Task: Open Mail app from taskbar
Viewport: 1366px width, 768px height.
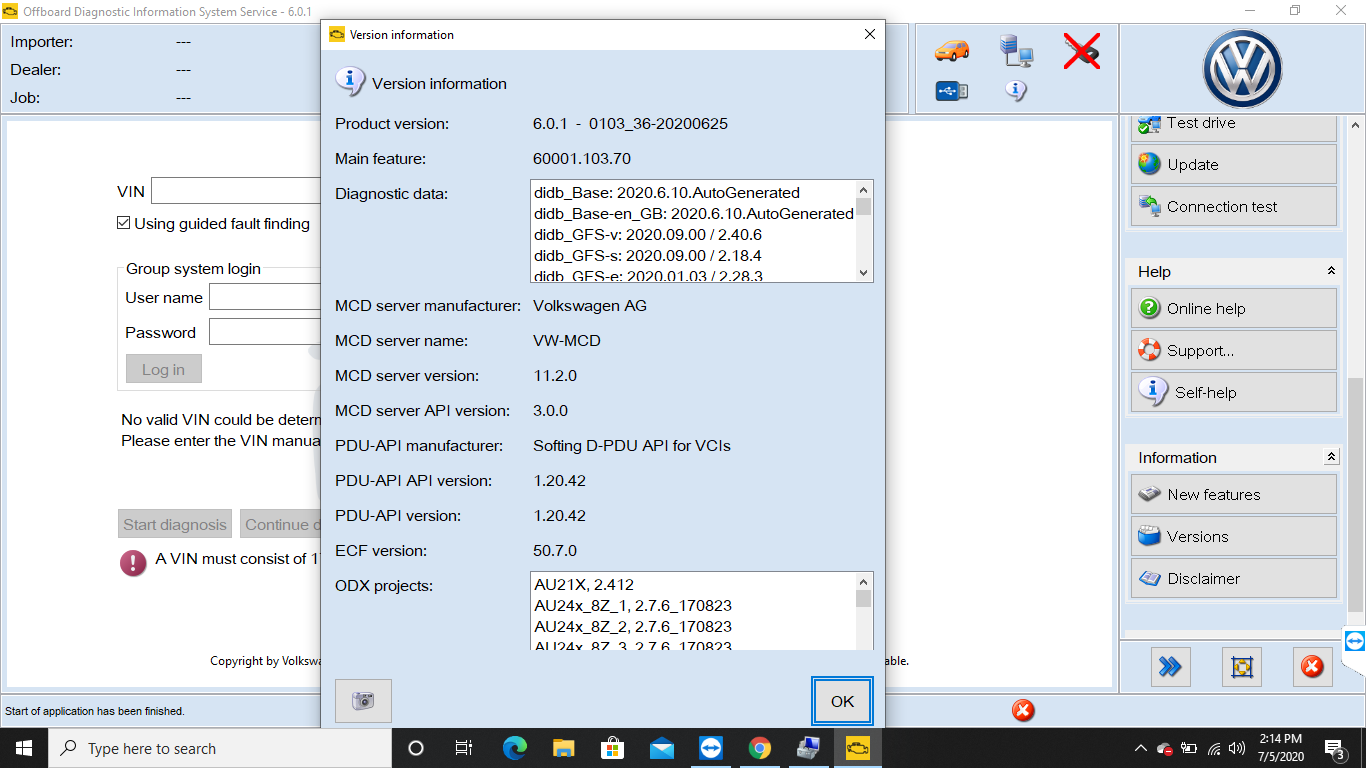Action: [x=662, y=748]
